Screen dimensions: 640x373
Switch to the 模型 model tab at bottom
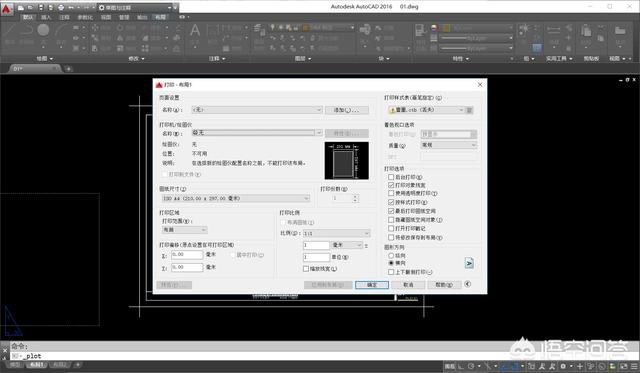(x=15, y=365)
